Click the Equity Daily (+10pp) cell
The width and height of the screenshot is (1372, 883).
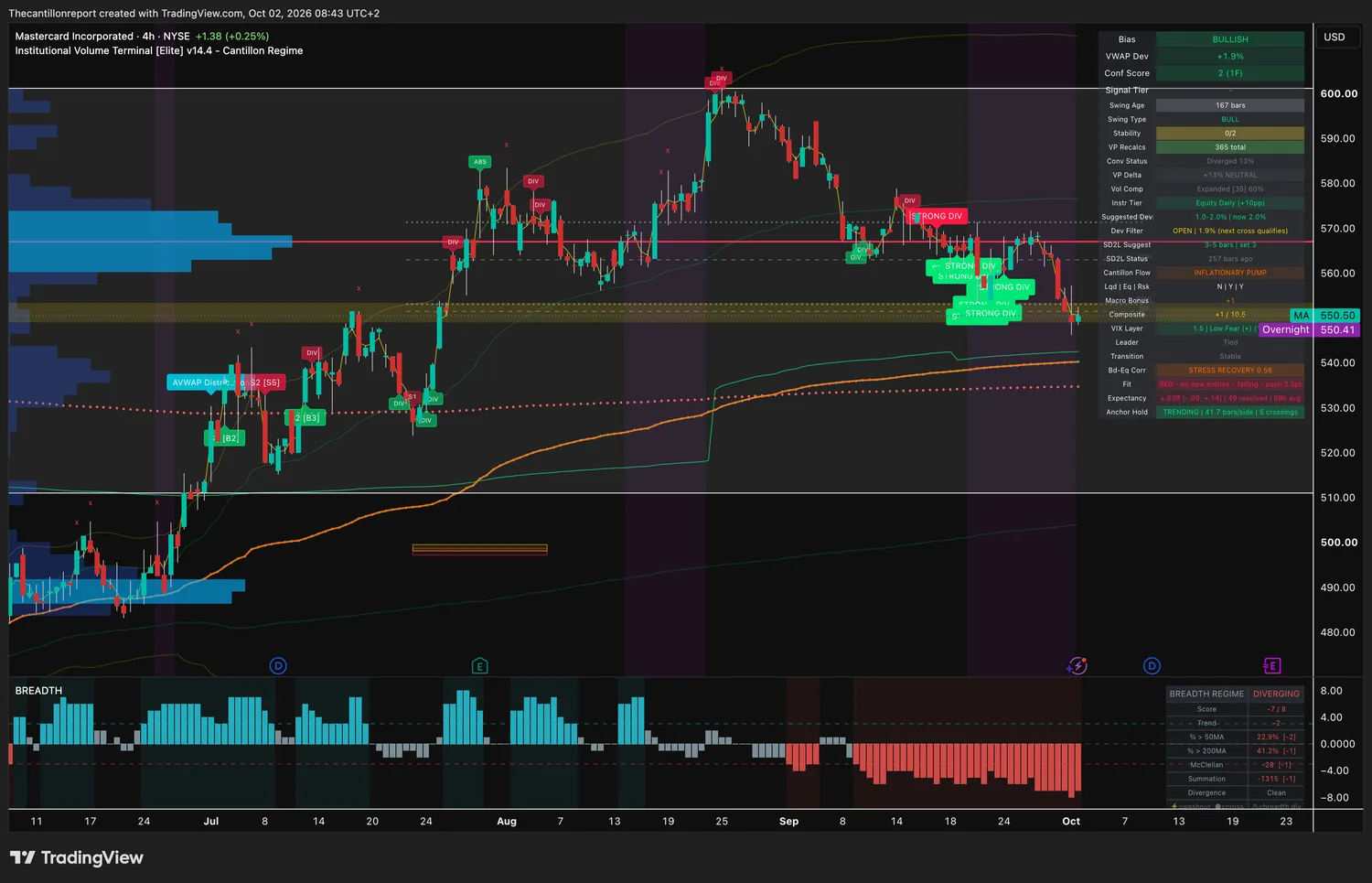[x=1230, y=203]
